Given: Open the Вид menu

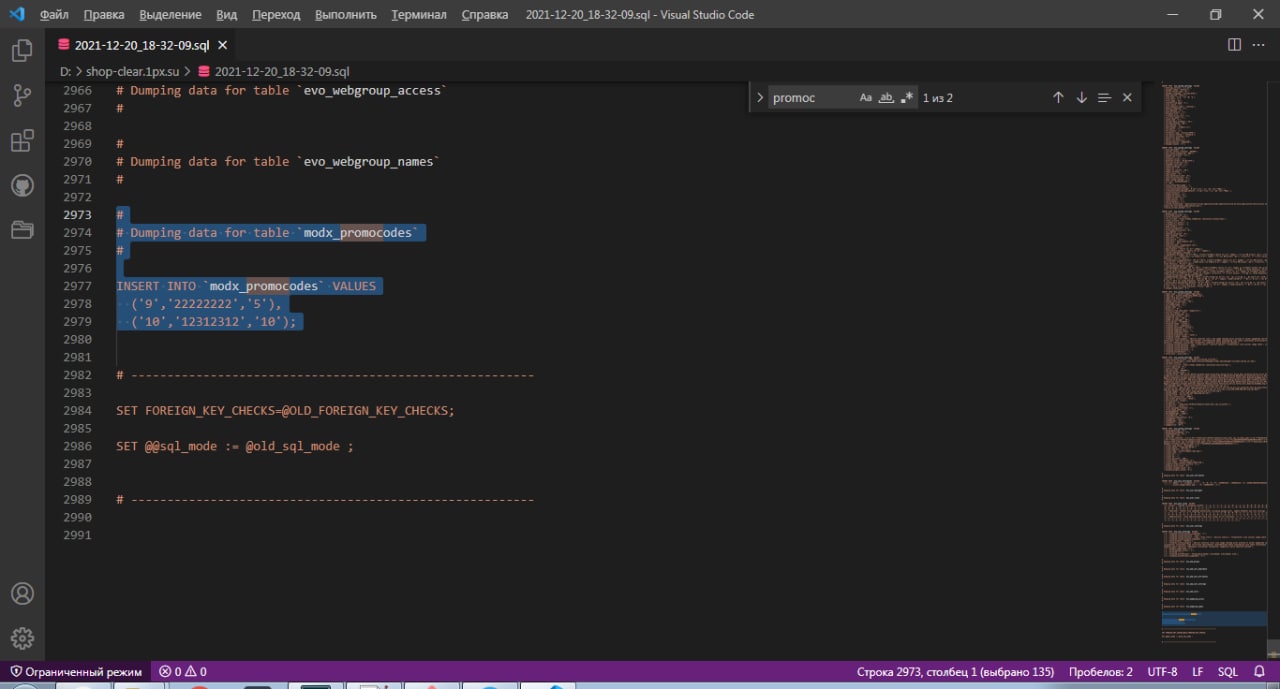Looking at the screenshot, I should pos(227,15).
